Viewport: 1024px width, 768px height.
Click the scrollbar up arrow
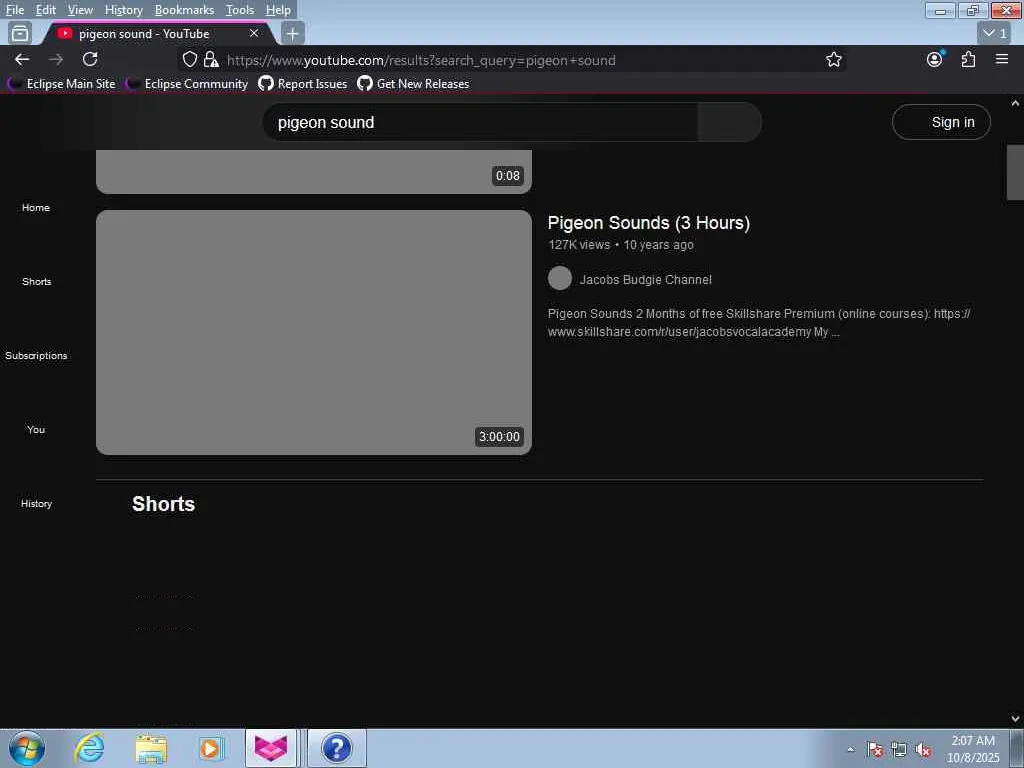pos(1015,103)
